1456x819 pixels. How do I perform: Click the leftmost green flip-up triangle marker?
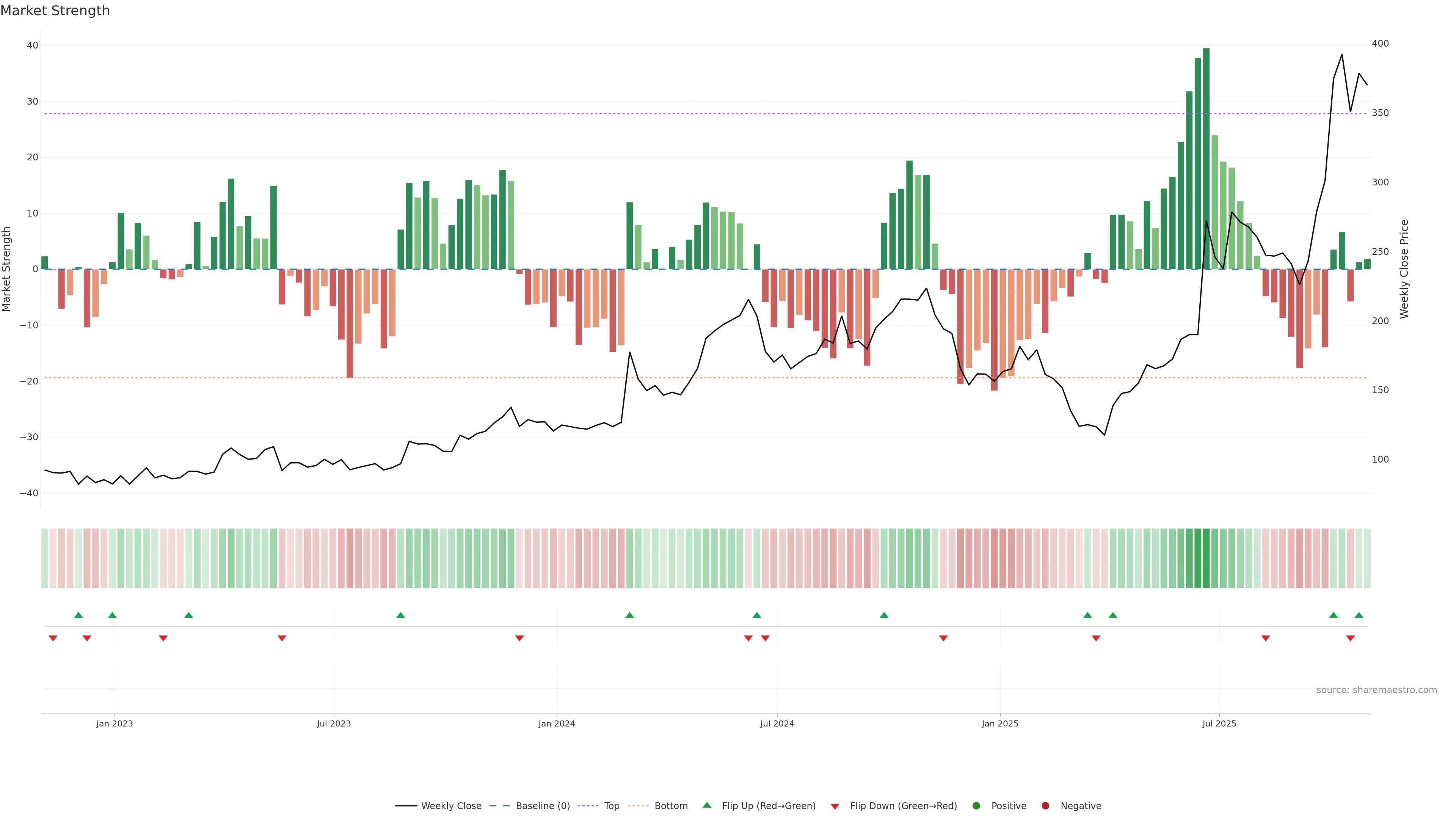pos(78,615)
